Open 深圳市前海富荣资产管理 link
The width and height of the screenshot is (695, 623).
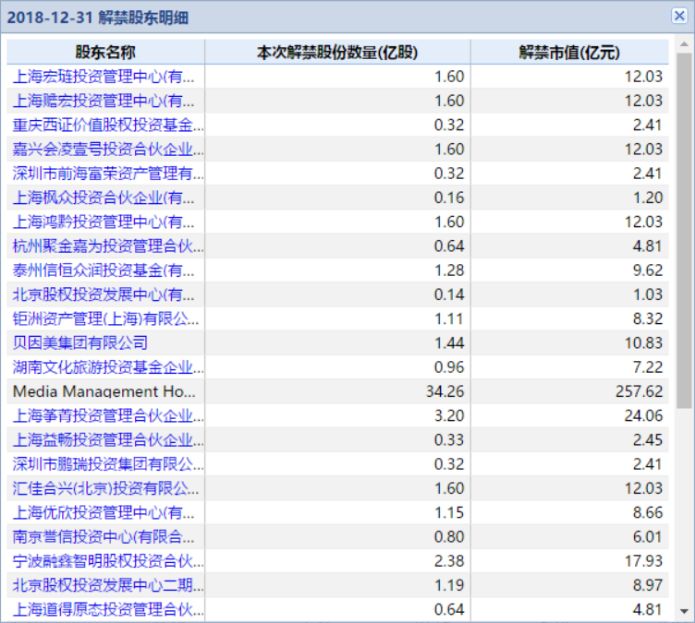108,173
